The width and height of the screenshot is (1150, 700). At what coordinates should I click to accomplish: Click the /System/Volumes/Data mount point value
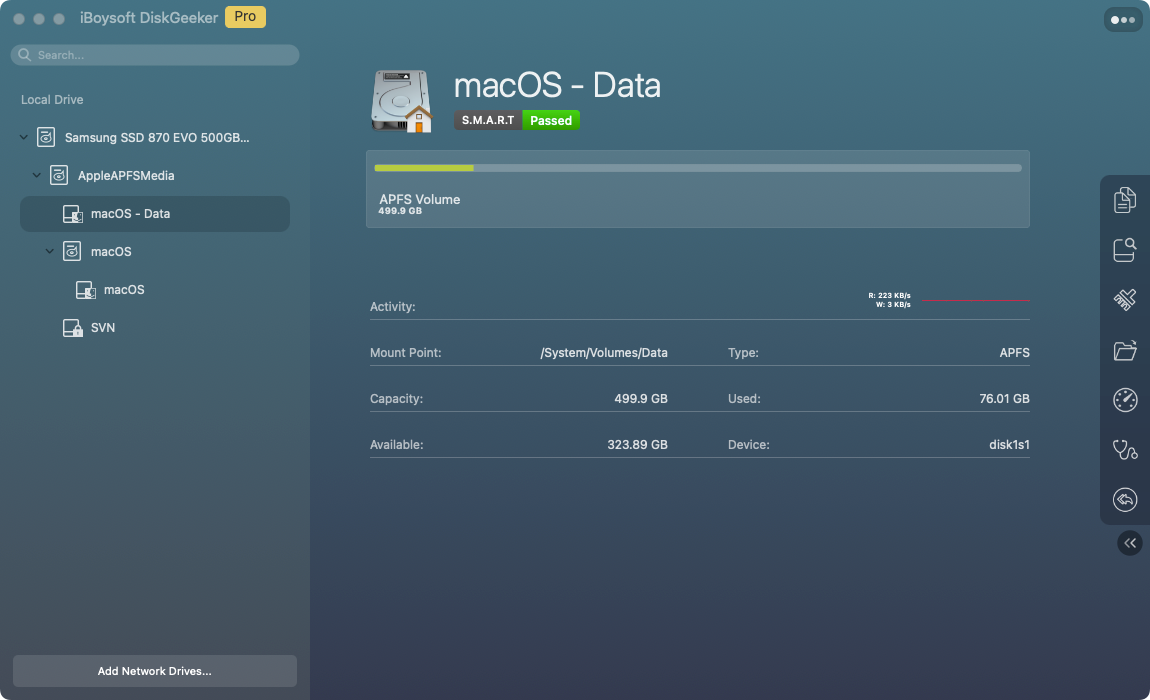(604, 353)
